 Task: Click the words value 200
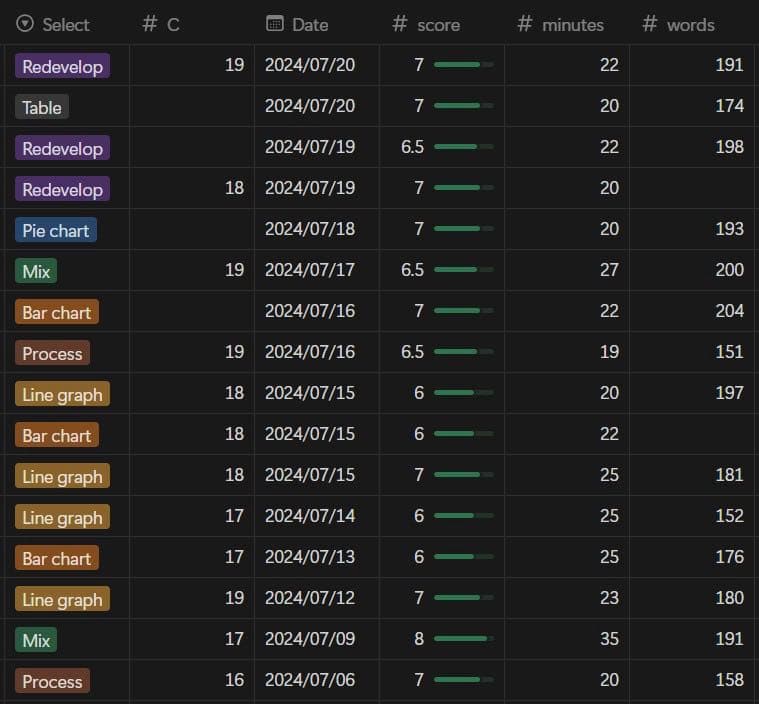(729, 270)
